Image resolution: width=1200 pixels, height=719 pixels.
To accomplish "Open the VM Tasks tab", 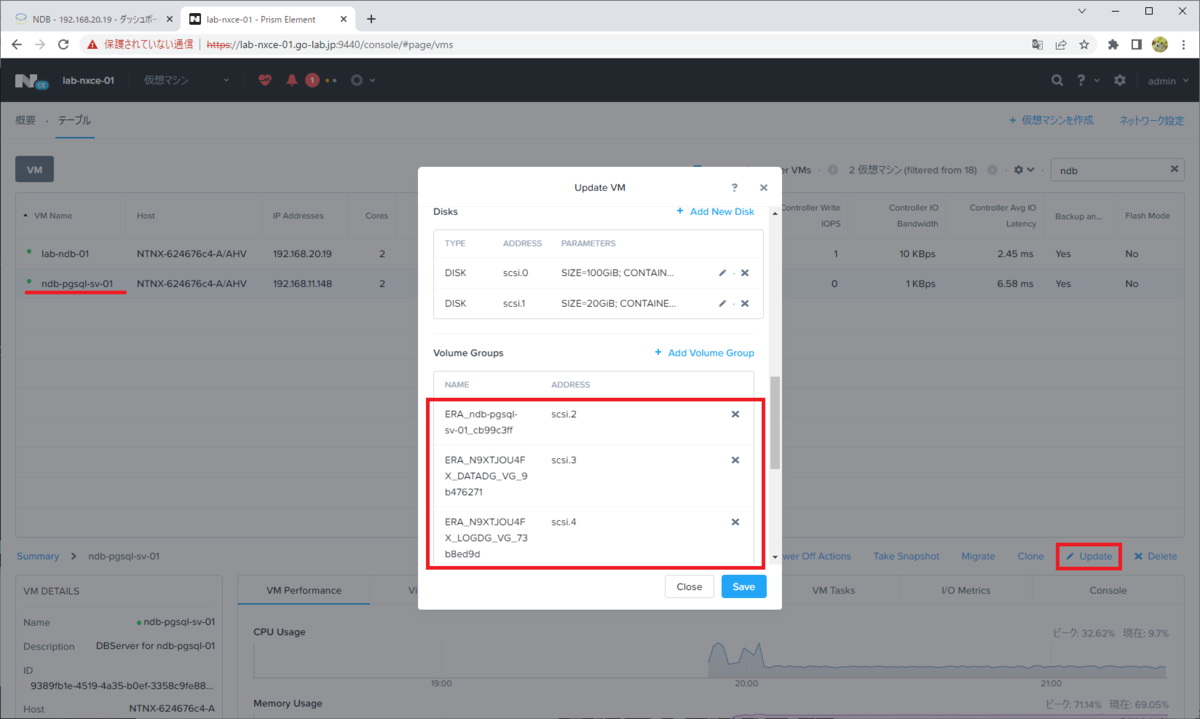I will click(833, 590).
